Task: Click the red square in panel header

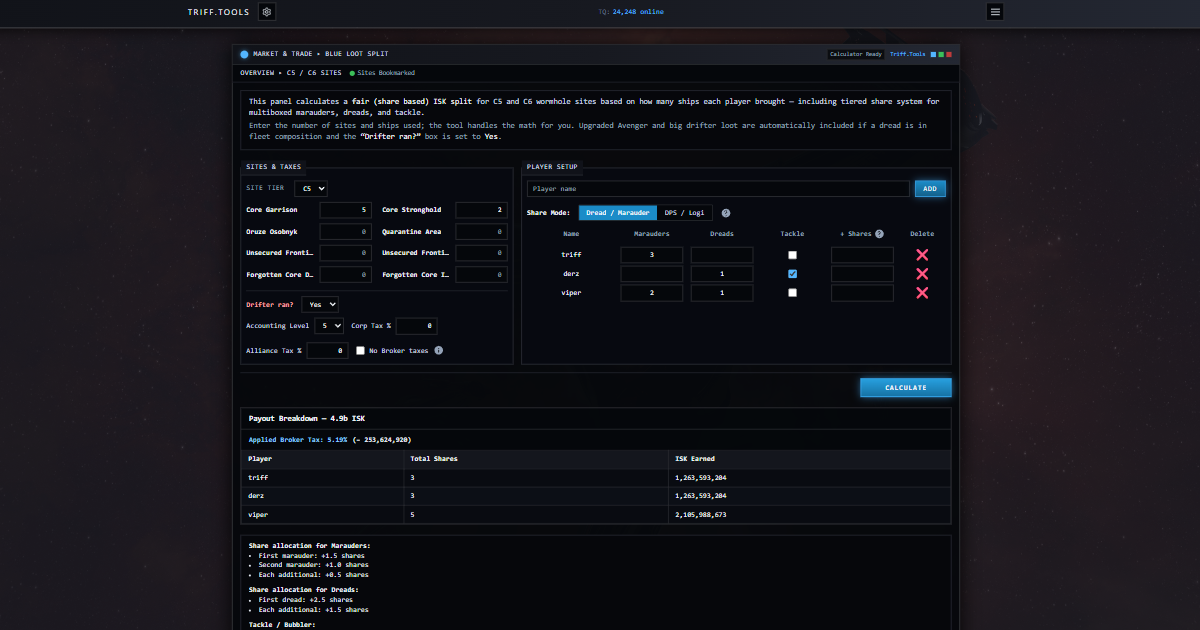Action: [949, 54]
